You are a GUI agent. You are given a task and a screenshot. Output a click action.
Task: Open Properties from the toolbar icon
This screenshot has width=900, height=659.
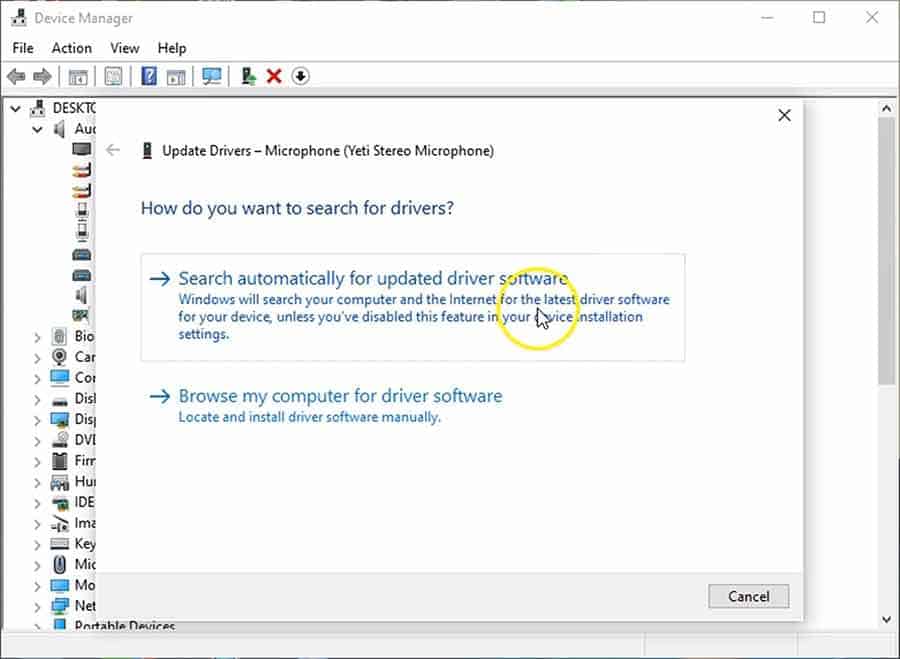coord(113,76)
